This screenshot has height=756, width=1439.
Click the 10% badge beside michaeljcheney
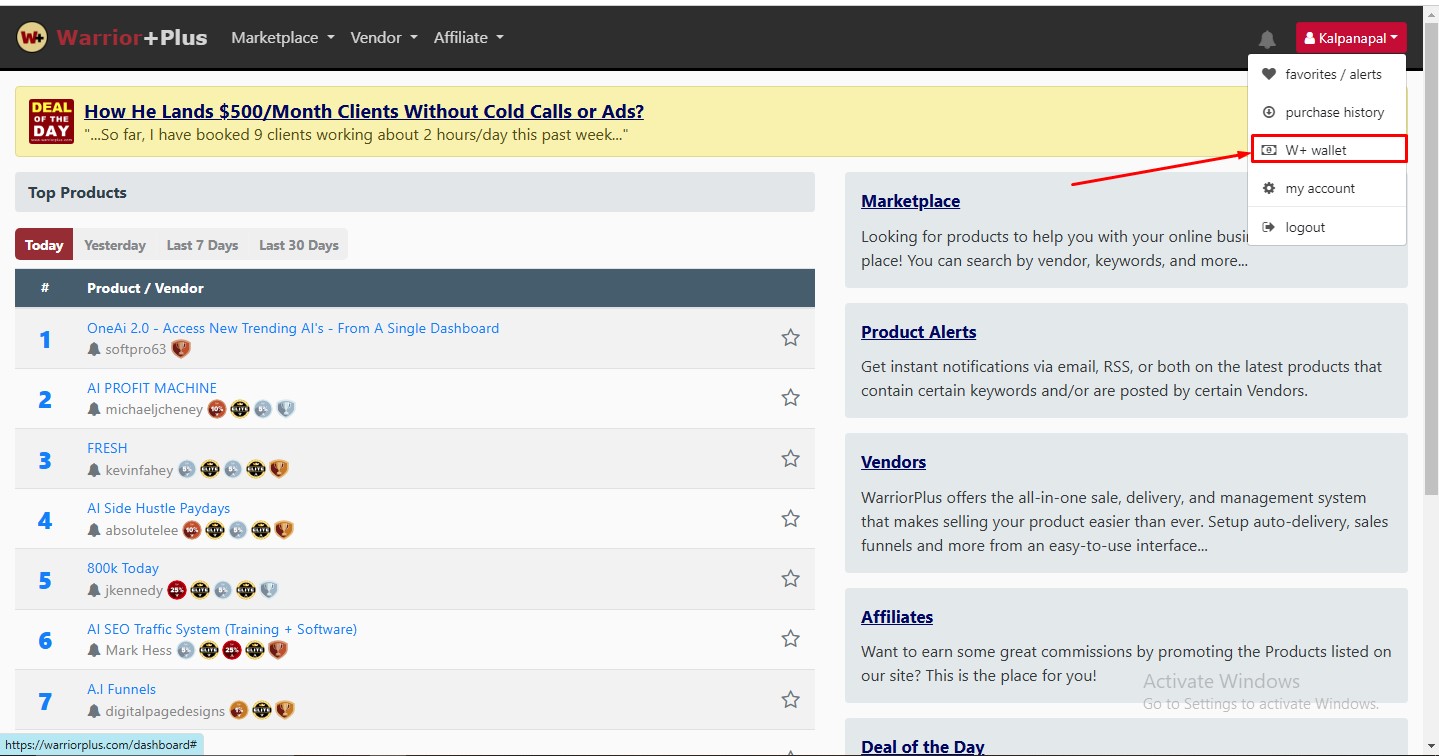[x=217, y=409]
